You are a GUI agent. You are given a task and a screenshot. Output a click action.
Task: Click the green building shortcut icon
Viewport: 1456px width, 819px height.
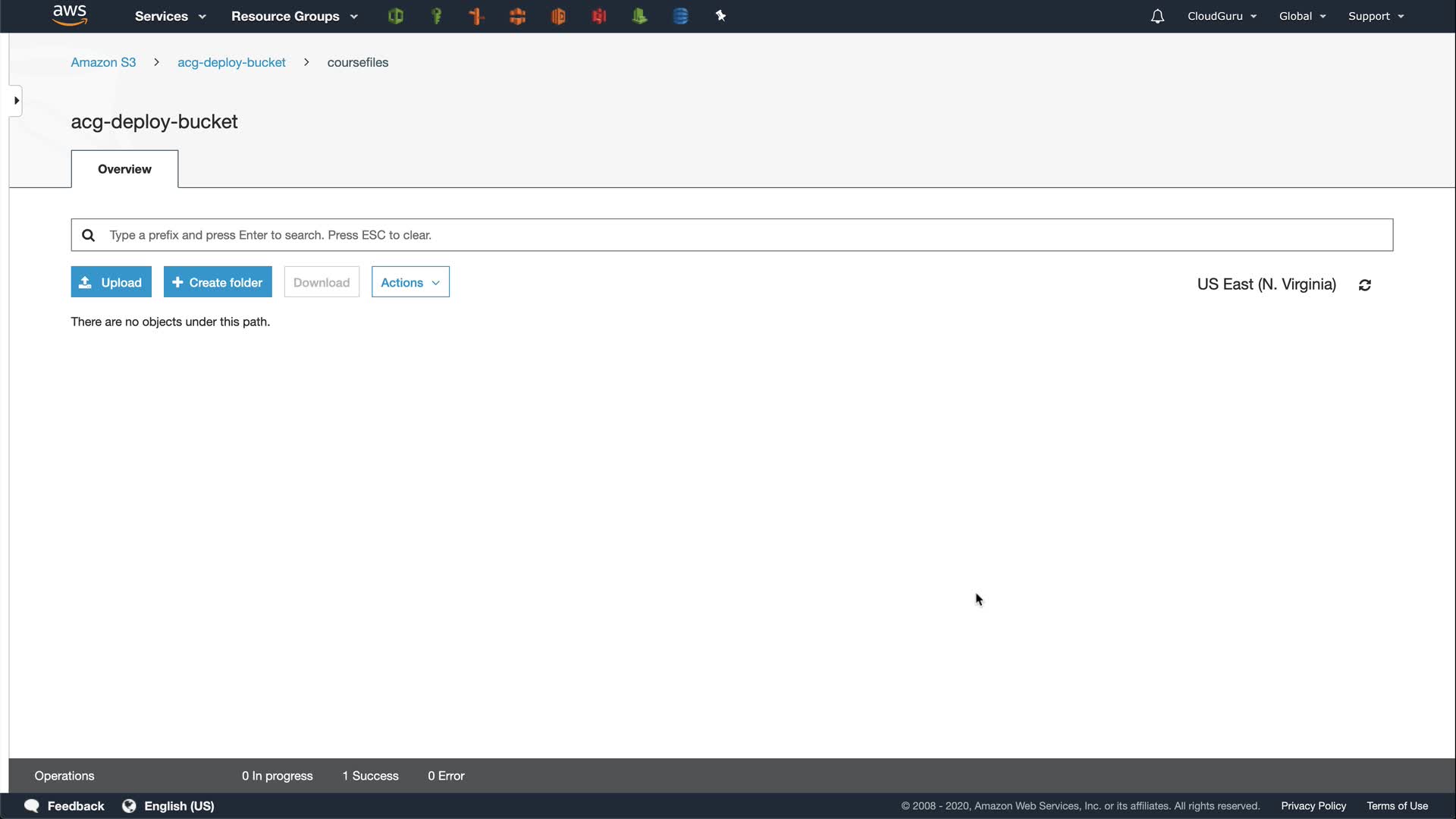pos(639,16)
